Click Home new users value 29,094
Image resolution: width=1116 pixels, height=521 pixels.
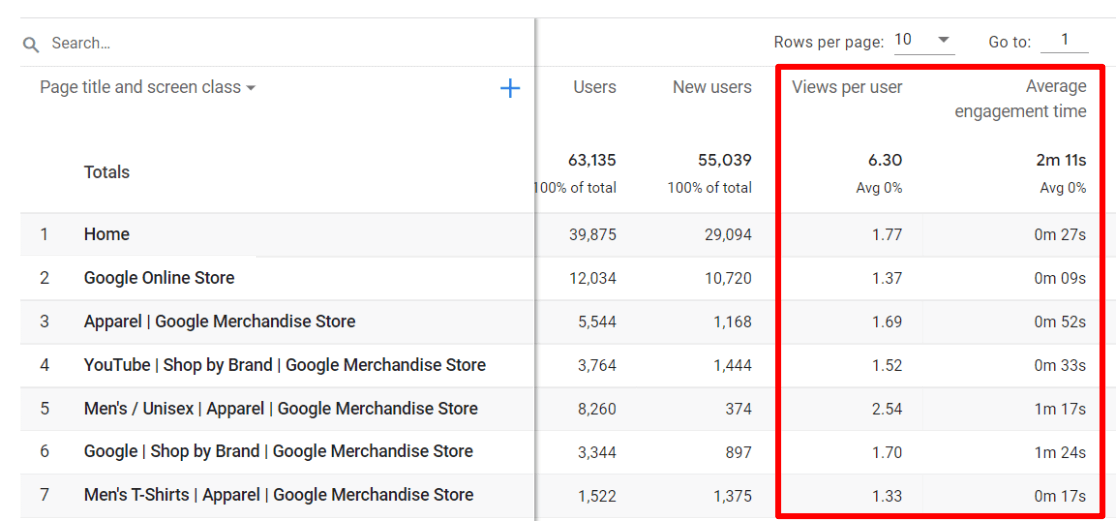pyautogui.click(x=727, y=234)
